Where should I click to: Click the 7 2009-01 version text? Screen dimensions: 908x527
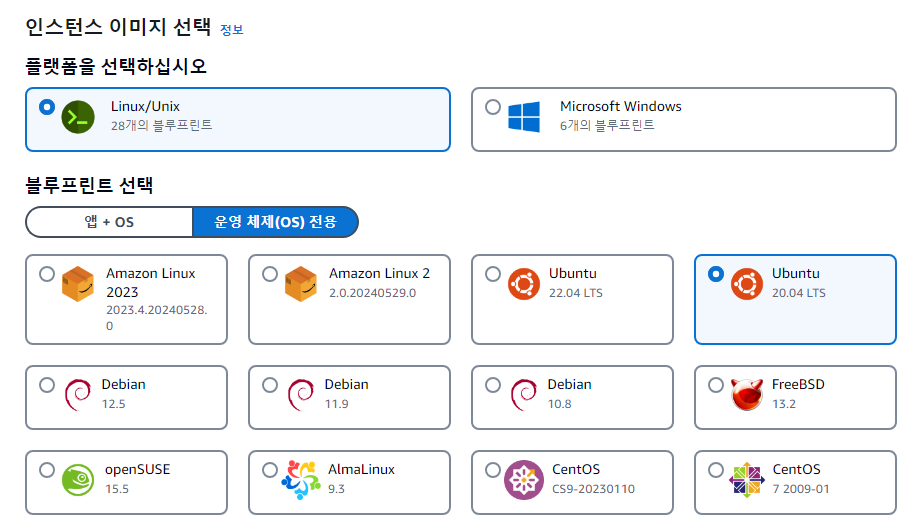(801, 489)
